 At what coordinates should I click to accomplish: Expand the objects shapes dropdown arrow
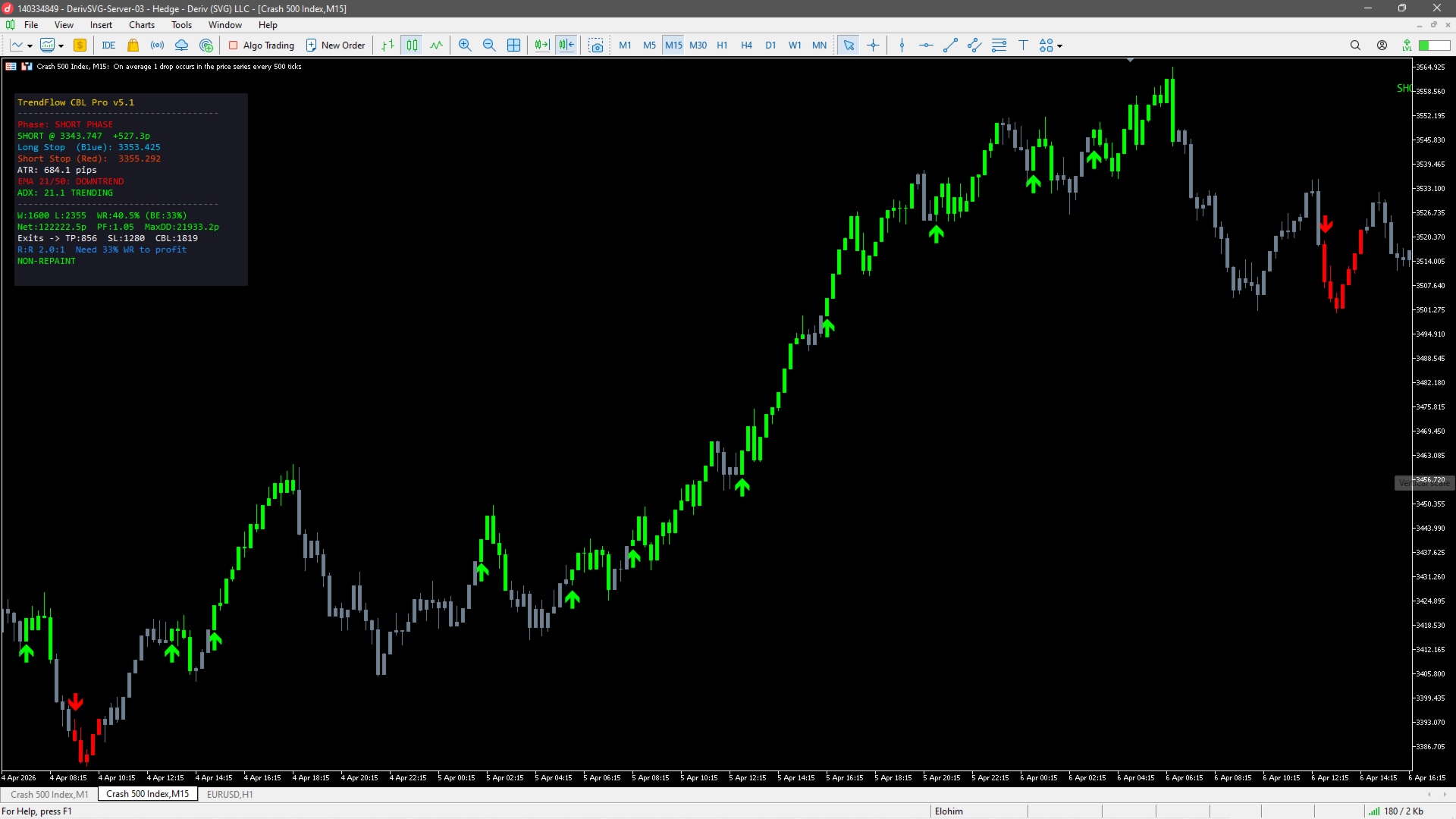(x=1060, y=46)
